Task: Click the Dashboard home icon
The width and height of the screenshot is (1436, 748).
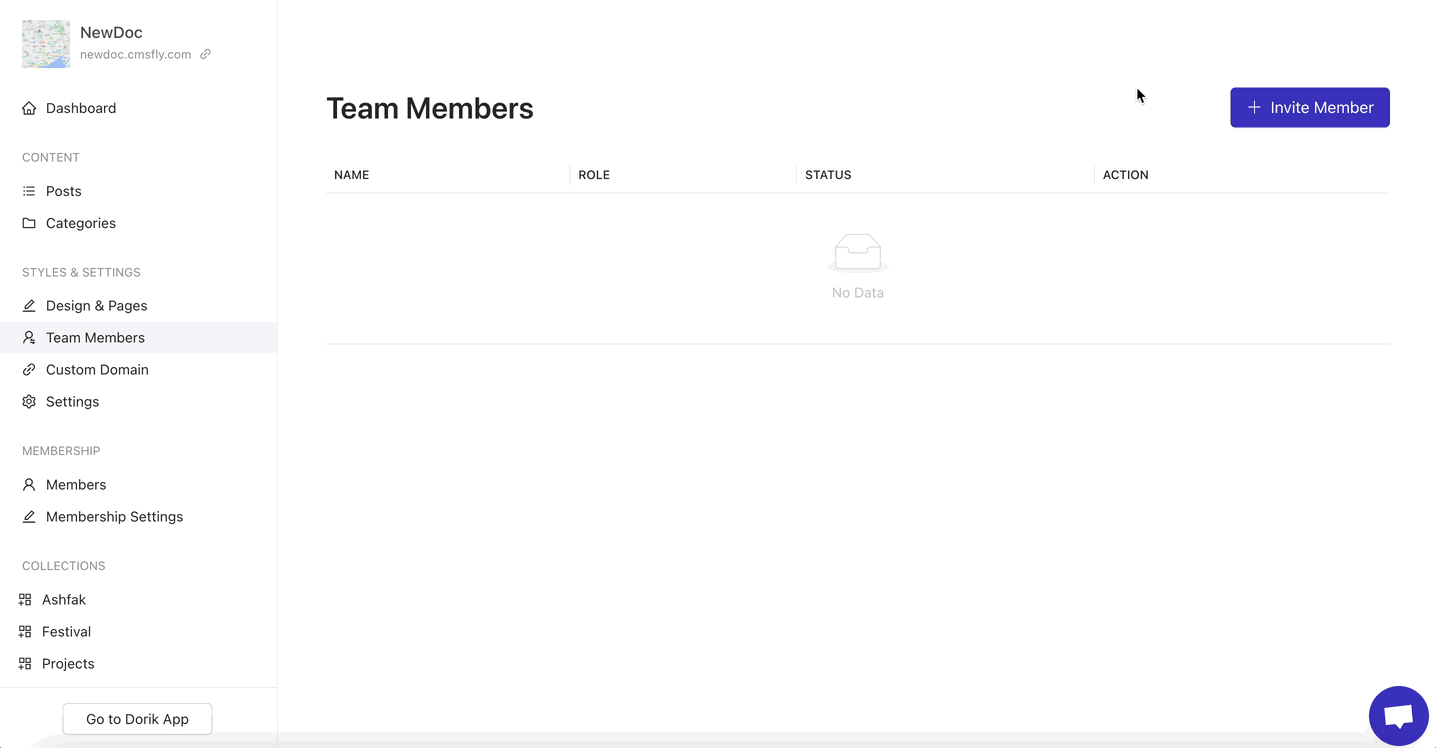Action: click(x=29, y=108)
